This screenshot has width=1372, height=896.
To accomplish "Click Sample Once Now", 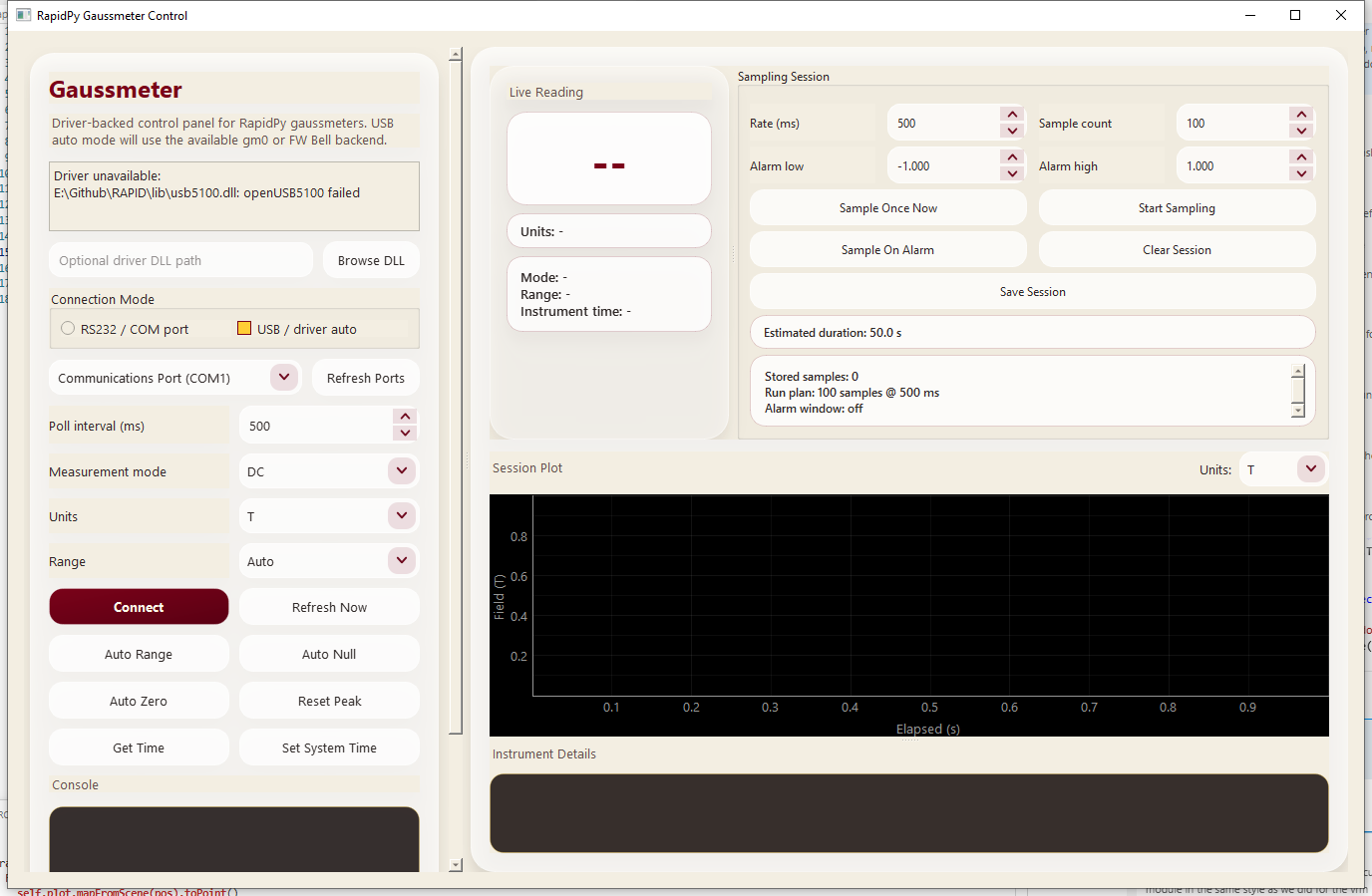I will click(888, 208).
